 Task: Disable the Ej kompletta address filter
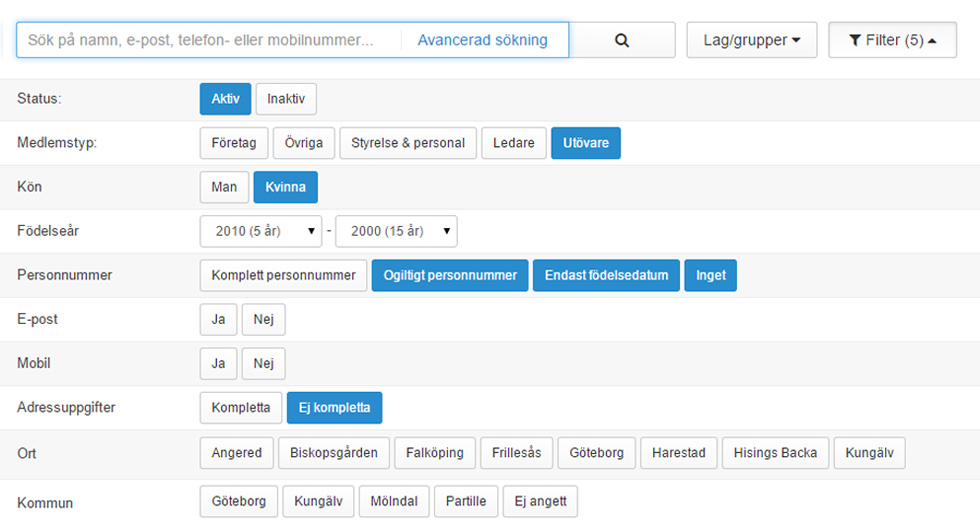334,408
